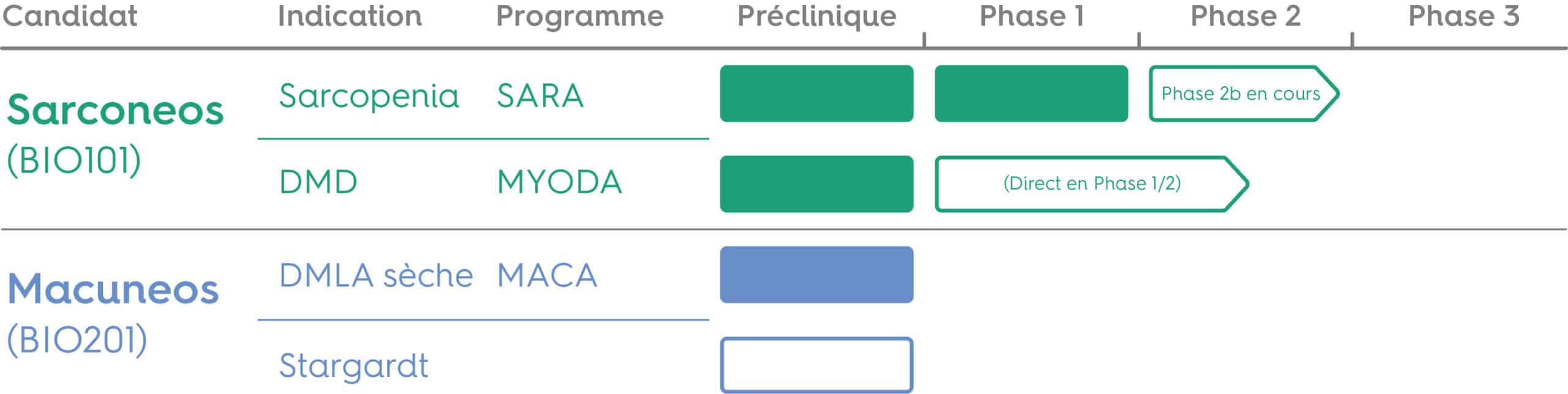This screenshot has width=1568, height=394.
Task: Click the Préclinique column header
Action: coord(816,17)
